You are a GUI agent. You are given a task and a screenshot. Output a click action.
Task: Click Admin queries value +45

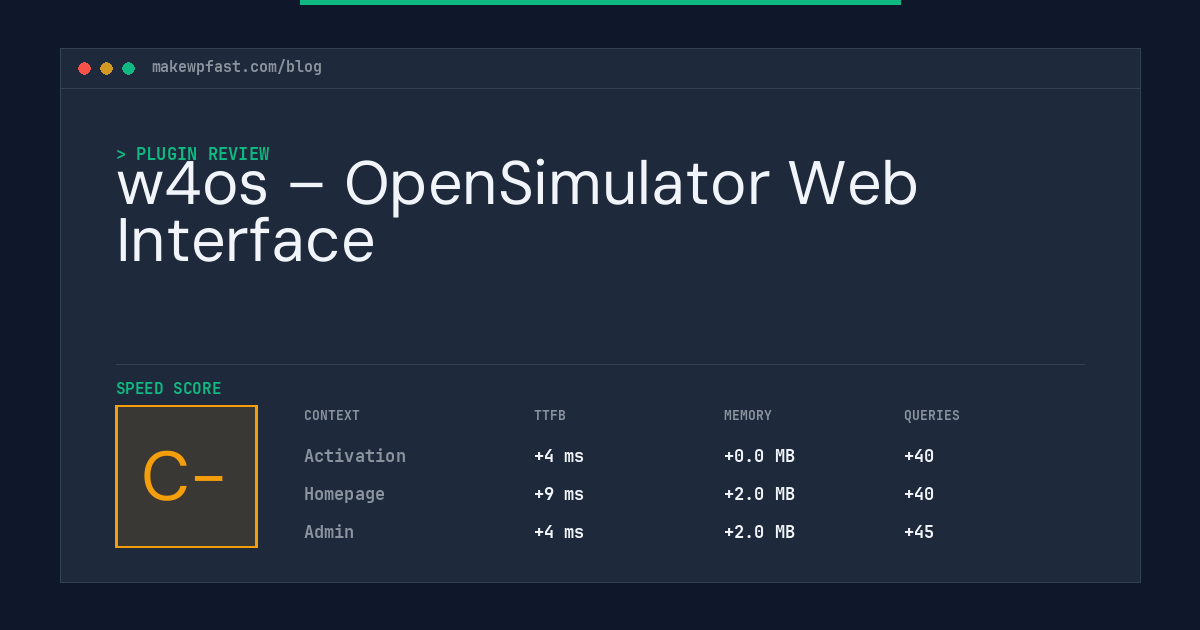point(919,532)
